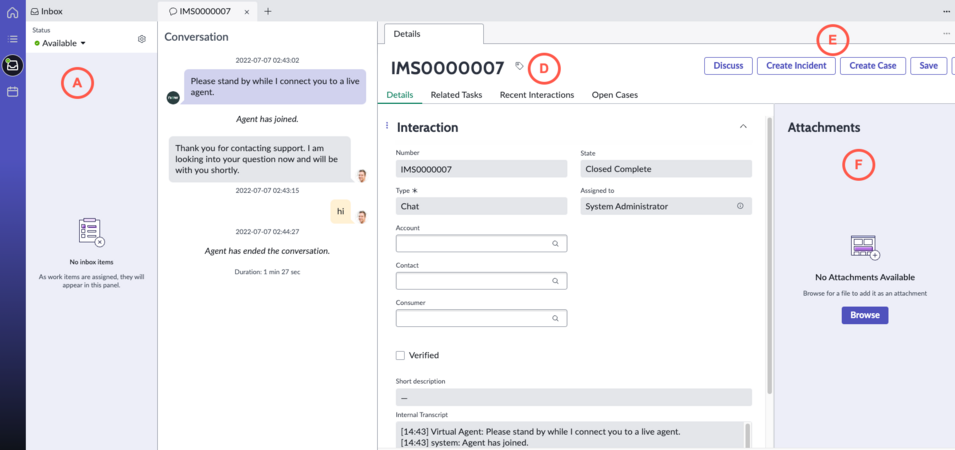Open the Inbox icon in sidebar

pyautogui.click(x=12, y=65)
